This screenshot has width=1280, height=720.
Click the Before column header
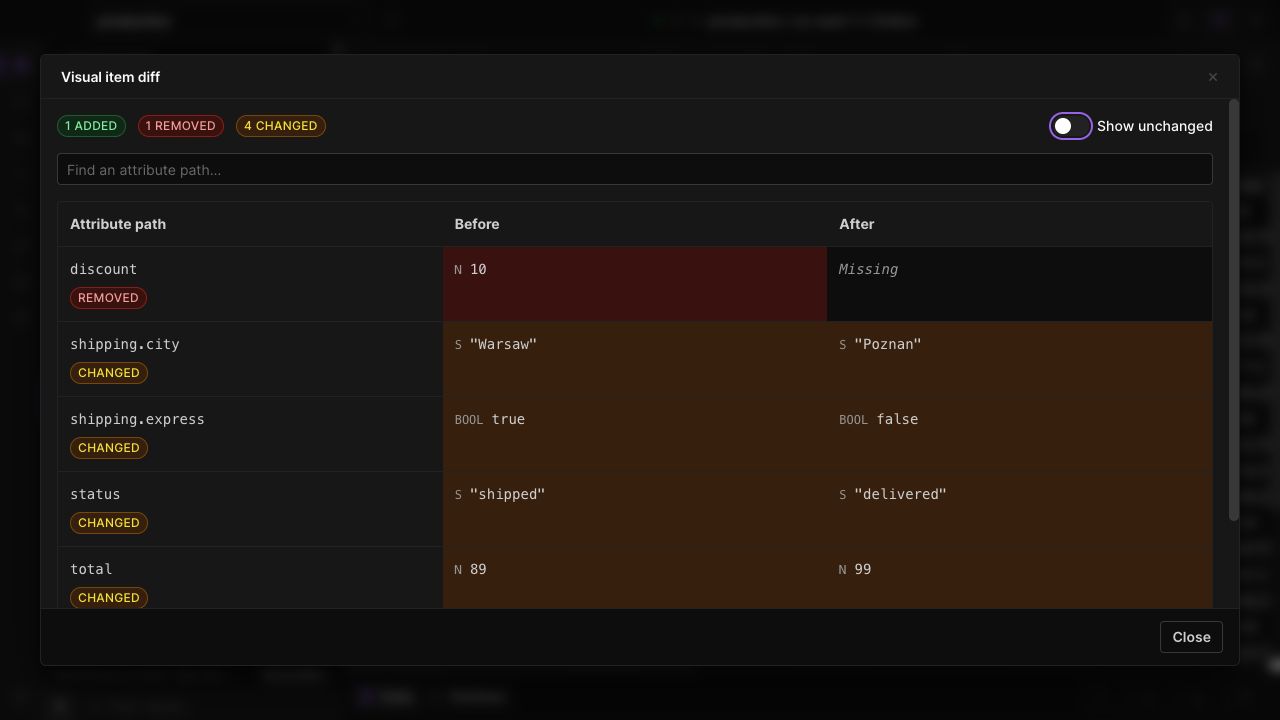coord(477,224)
